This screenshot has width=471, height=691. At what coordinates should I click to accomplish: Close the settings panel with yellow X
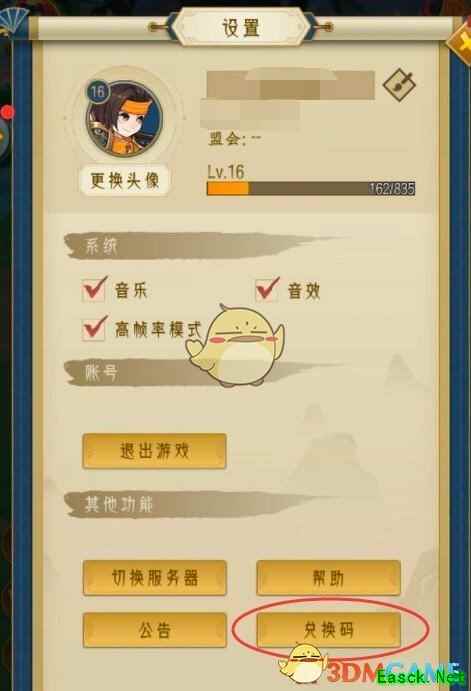pos(461,43)
